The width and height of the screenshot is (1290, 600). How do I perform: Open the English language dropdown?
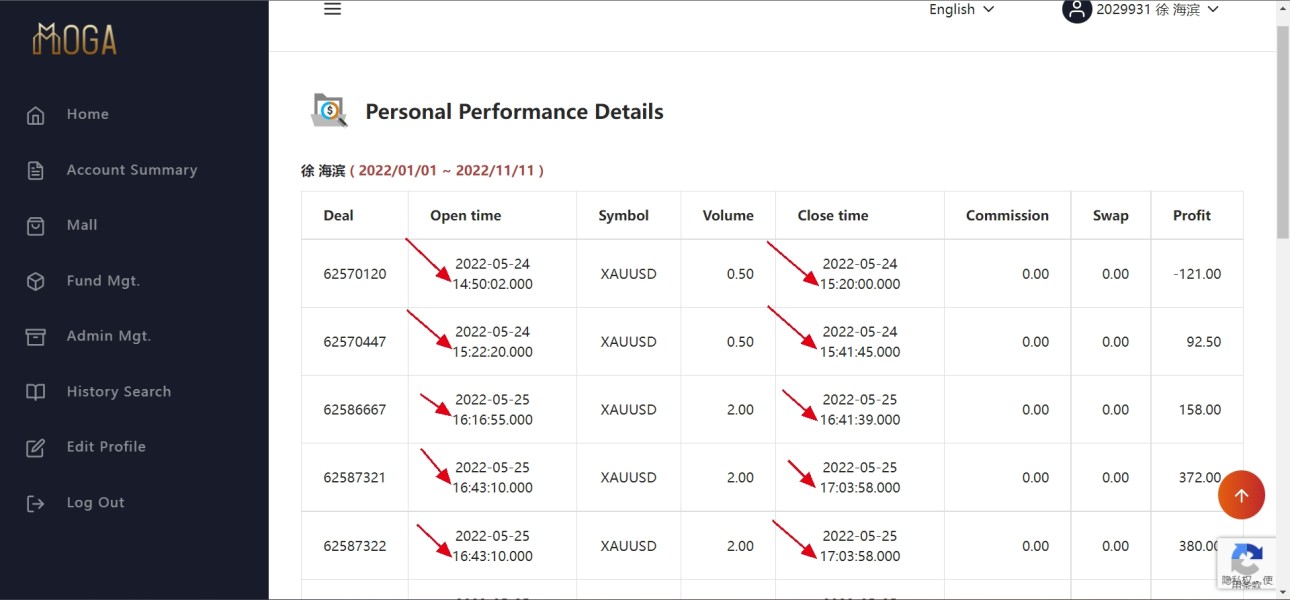pyautogui.click(x=961, y=10)
